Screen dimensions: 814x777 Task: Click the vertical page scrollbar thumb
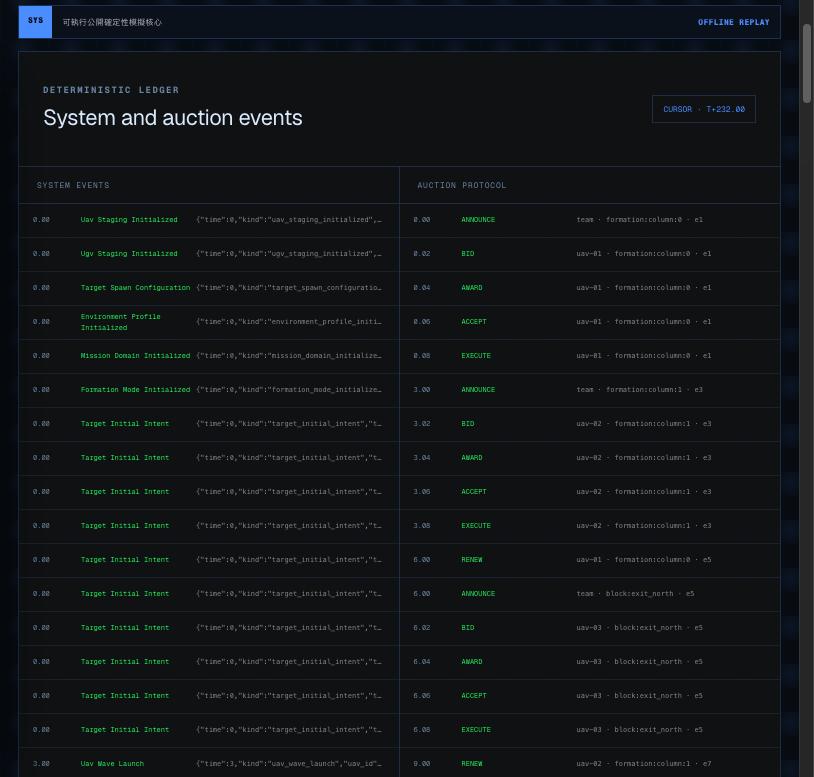[807, 63]
